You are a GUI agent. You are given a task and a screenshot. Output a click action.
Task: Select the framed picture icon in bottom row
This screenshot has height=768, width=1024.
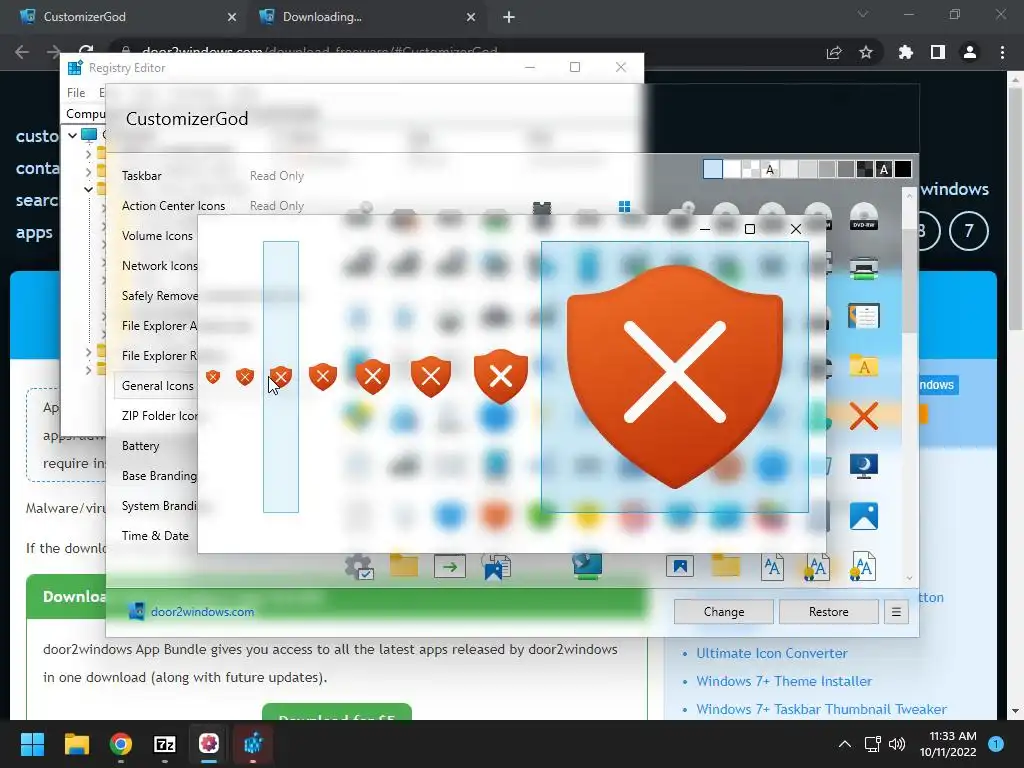click(680, 566)
